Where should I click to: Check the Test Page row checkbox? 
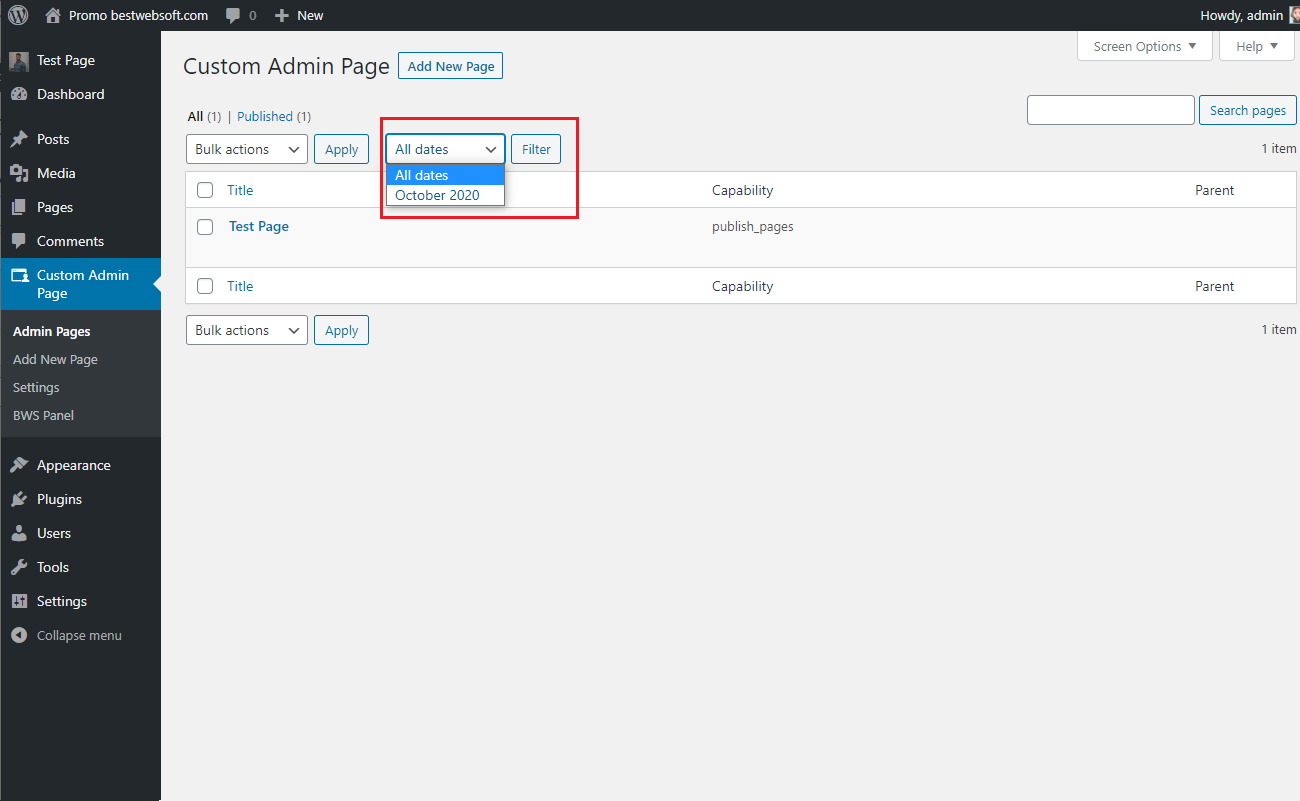tap(205, 227)
